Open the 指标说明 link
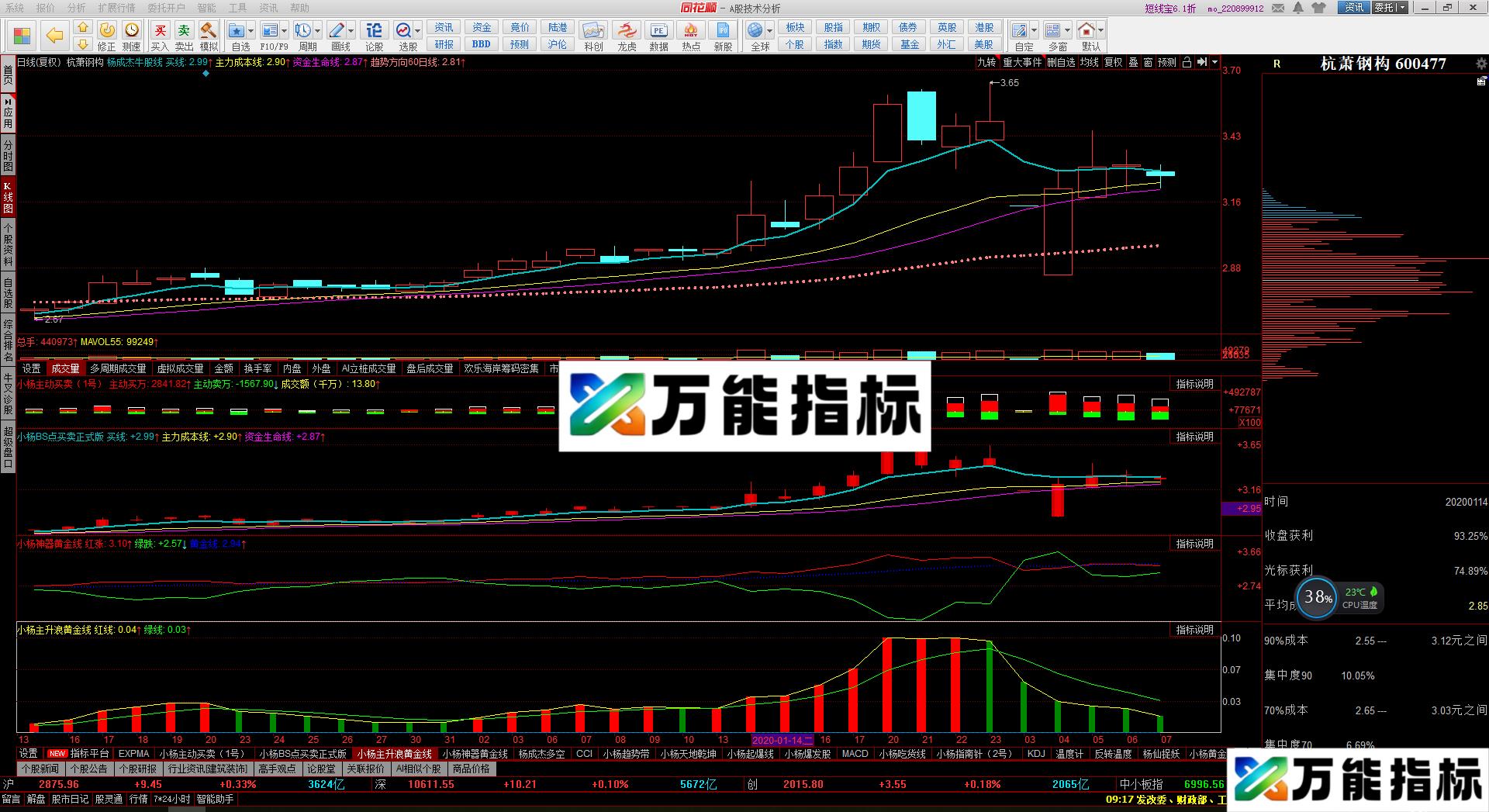This screenshot has height=812, width=1489. click(1194, 383)
